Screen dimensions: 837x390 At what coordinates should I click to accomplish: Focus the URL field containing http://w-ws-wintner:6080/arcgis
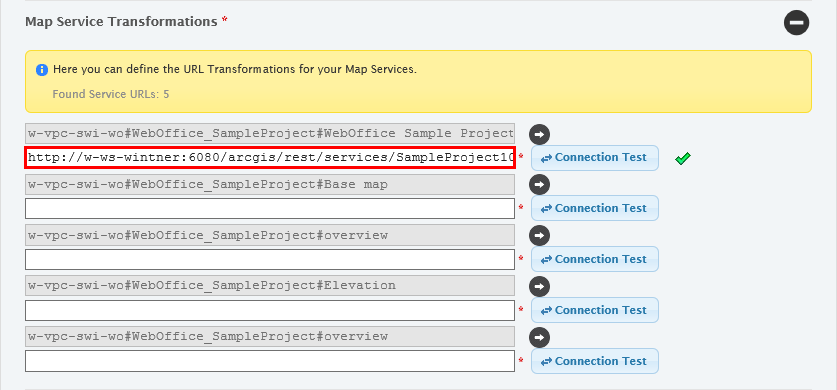[x=270, y=158]
